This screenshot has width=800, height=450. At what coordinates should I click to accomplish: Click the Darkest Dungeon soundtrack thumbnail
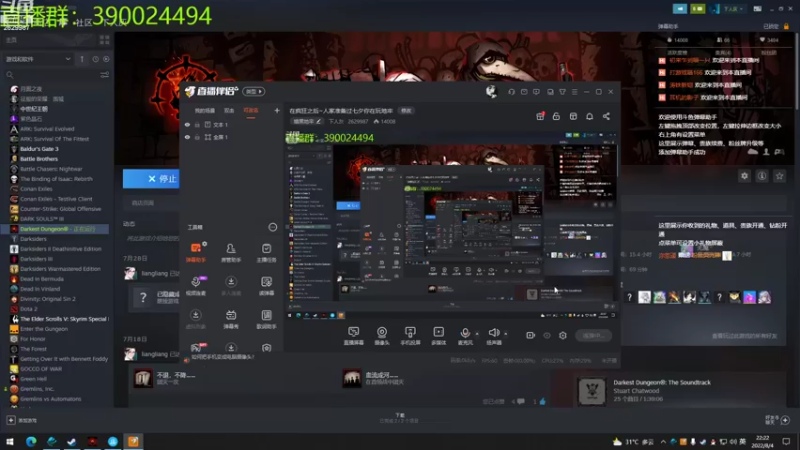tap(592, 391)
